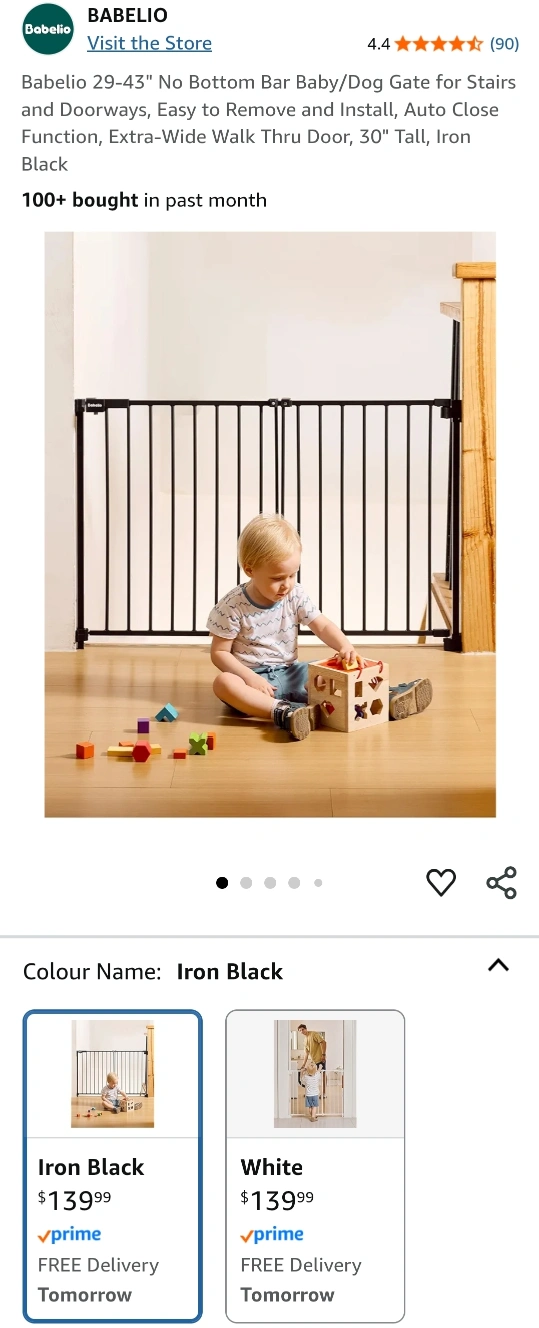The height and width of the screenshot is (1328, 539).
Task: Click the 4.4 rating value
Action: coord(378,44)
